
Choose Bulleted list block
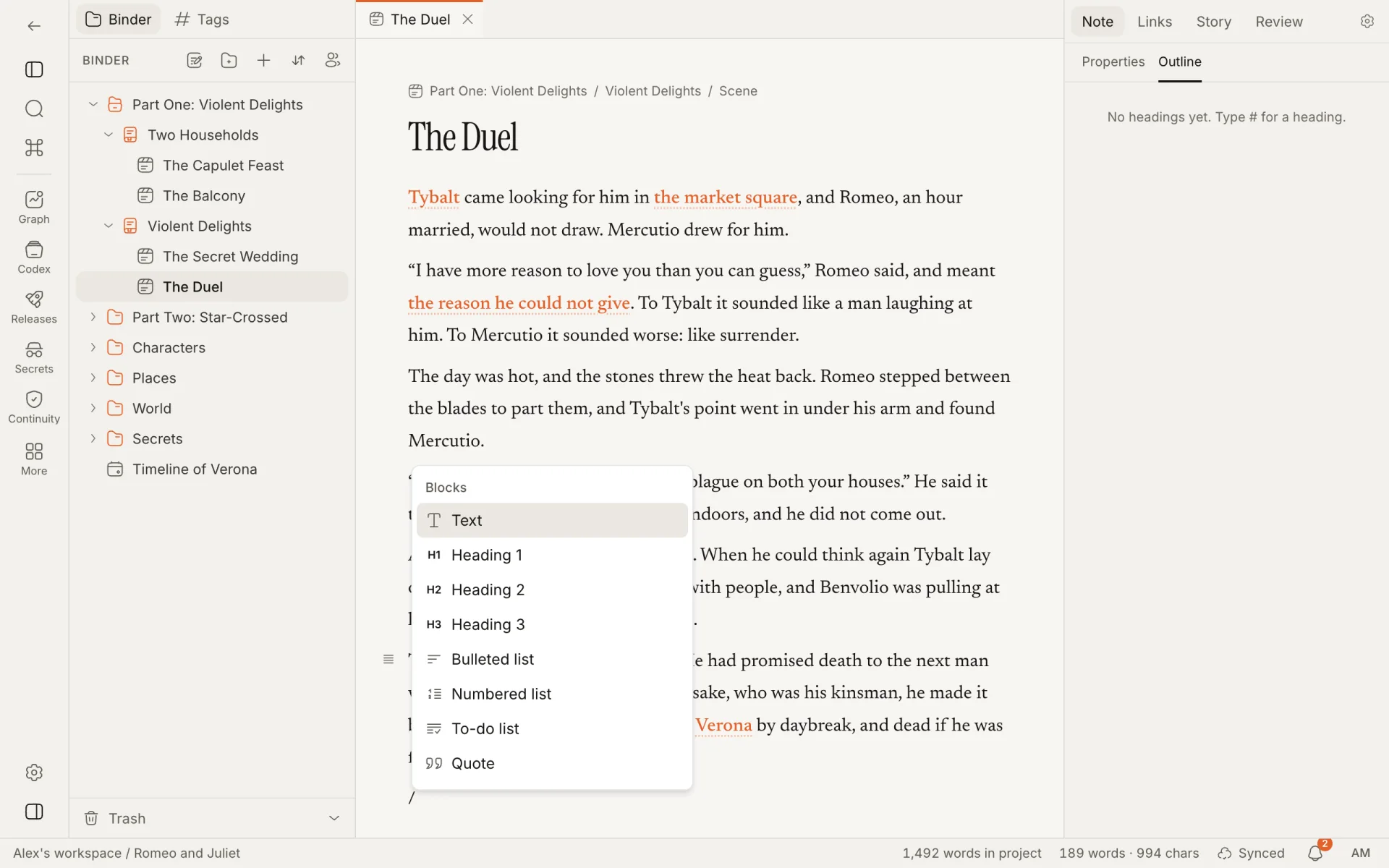click(552, 659)
